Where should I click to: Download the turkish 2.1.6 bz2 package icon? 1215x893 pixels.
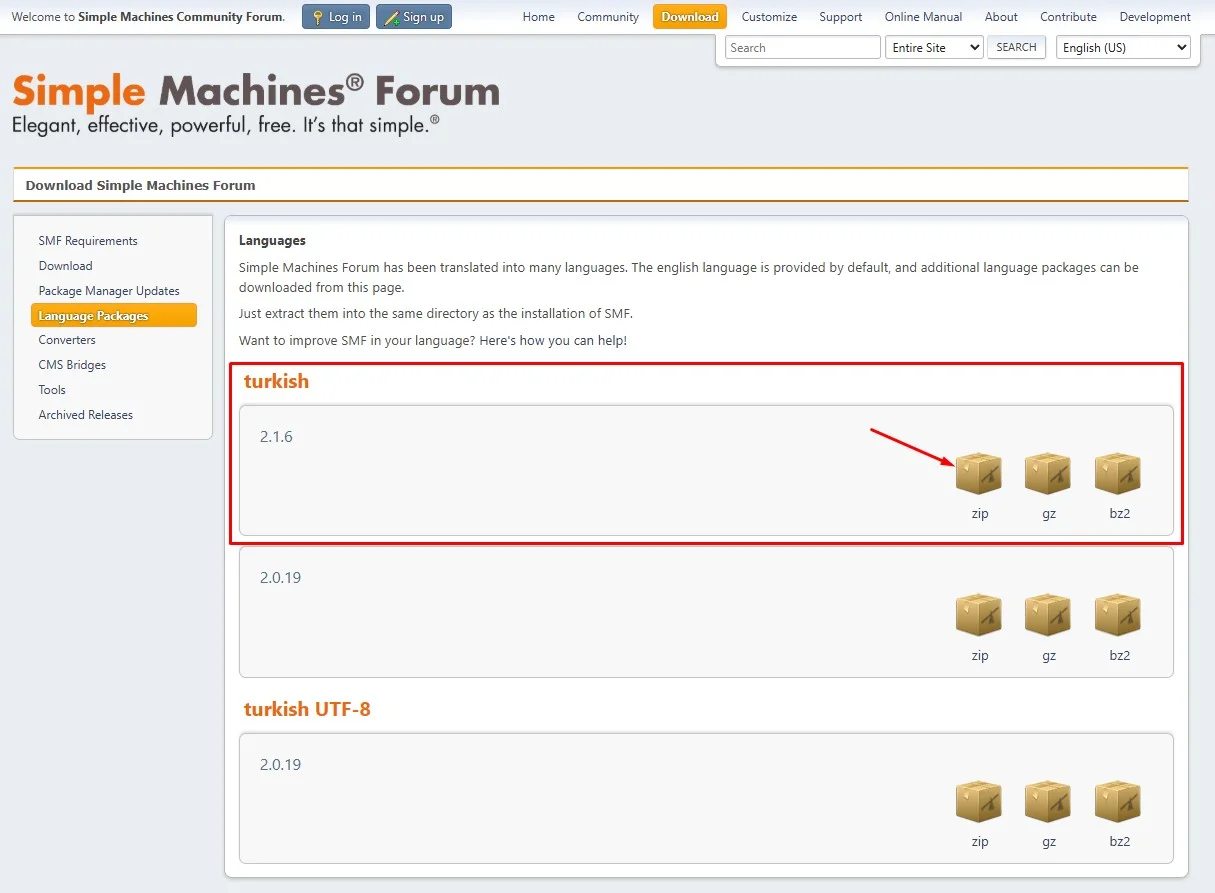[x=1118, y=473]
